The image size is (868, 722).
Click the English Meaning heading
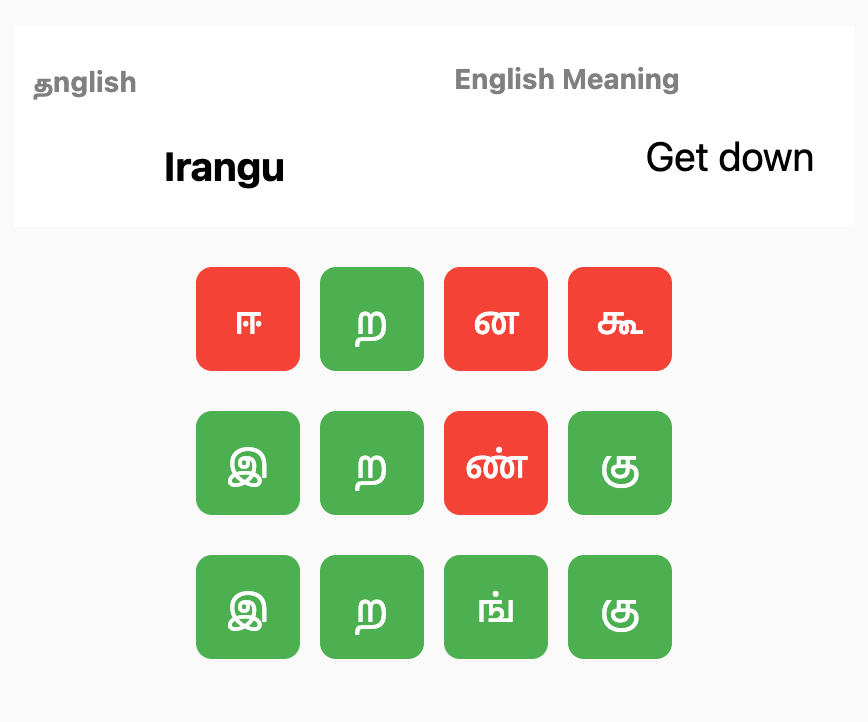pos(567,79)
